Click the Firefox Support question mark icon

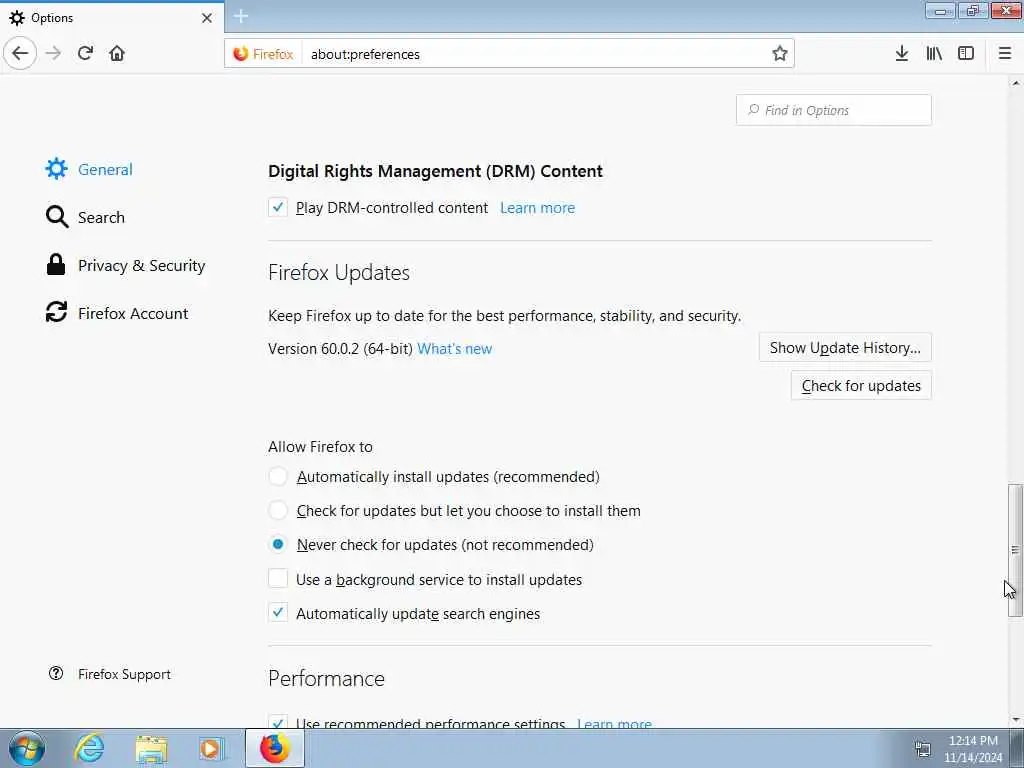pos(56,673)
